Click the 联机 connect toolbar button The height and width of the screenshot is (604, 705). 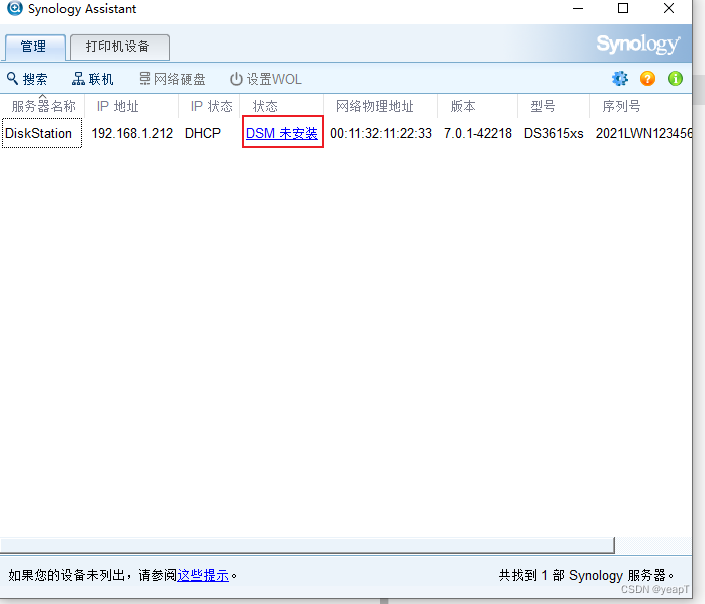tap(93, 79)
